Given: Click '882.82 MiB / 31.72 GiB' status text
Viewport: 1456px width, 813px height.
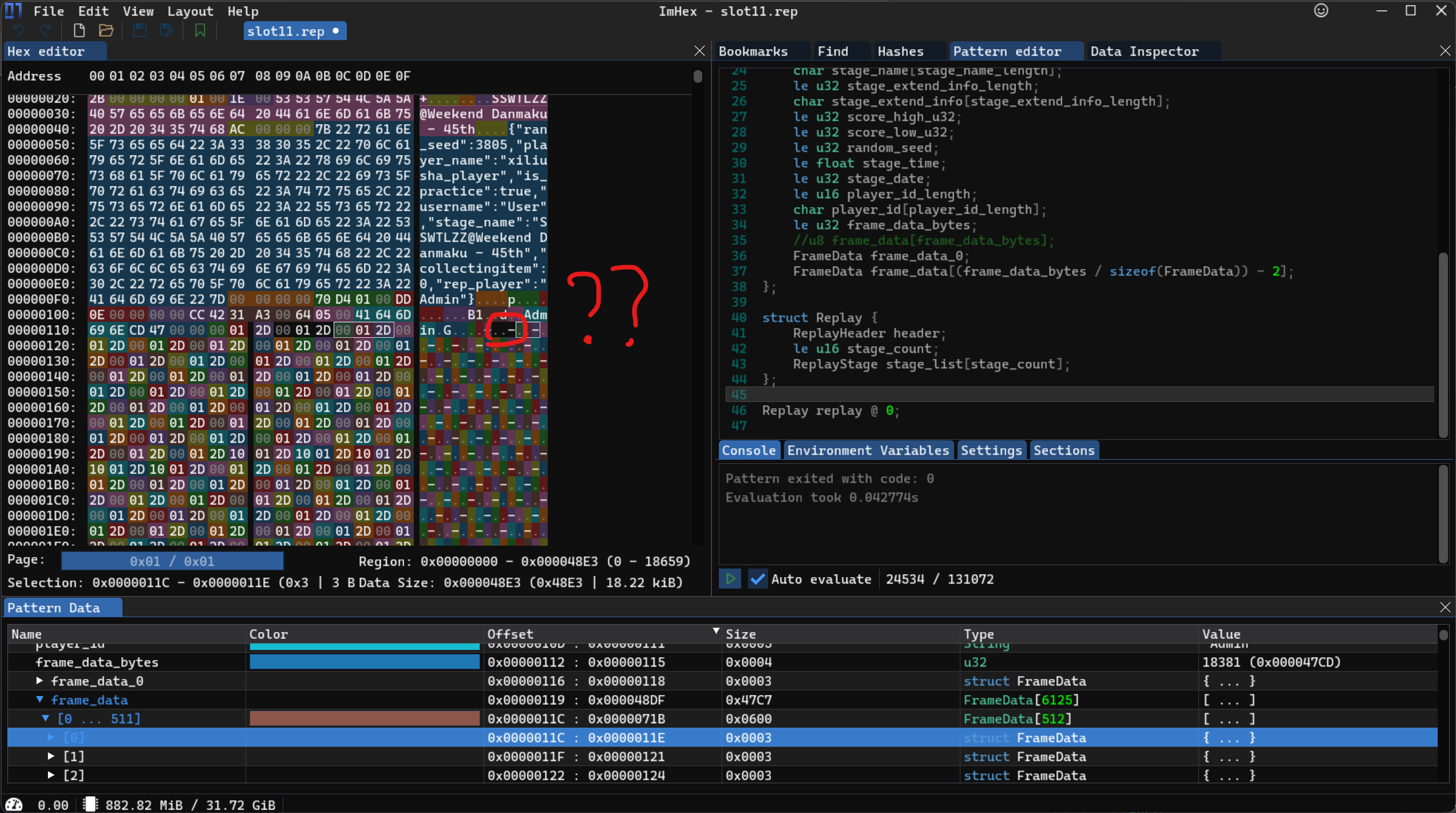Looking at the screenshot, I should click(x=191, y=805).
